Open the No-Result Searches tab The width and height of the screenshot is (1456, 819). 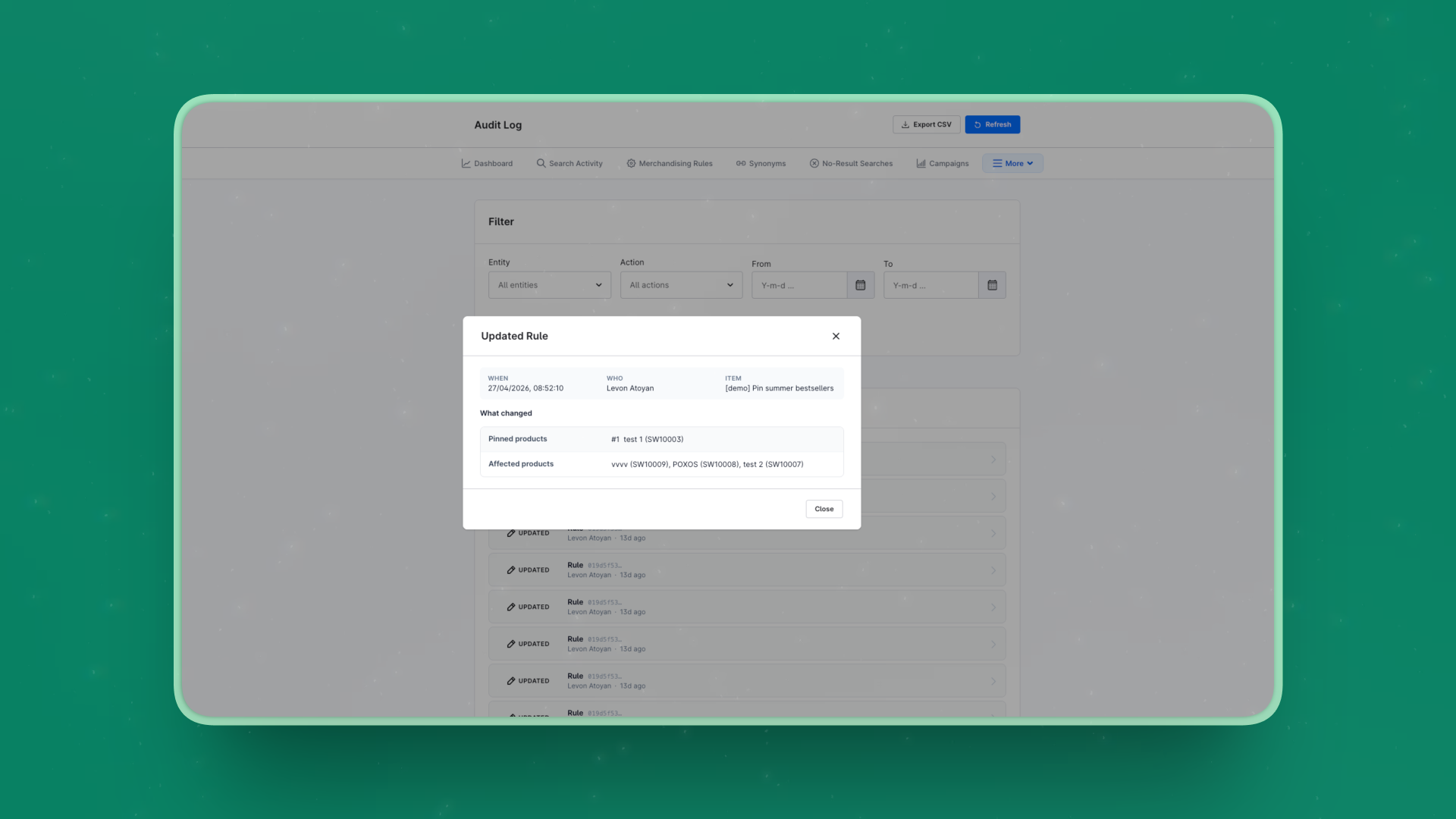point(851,163)
